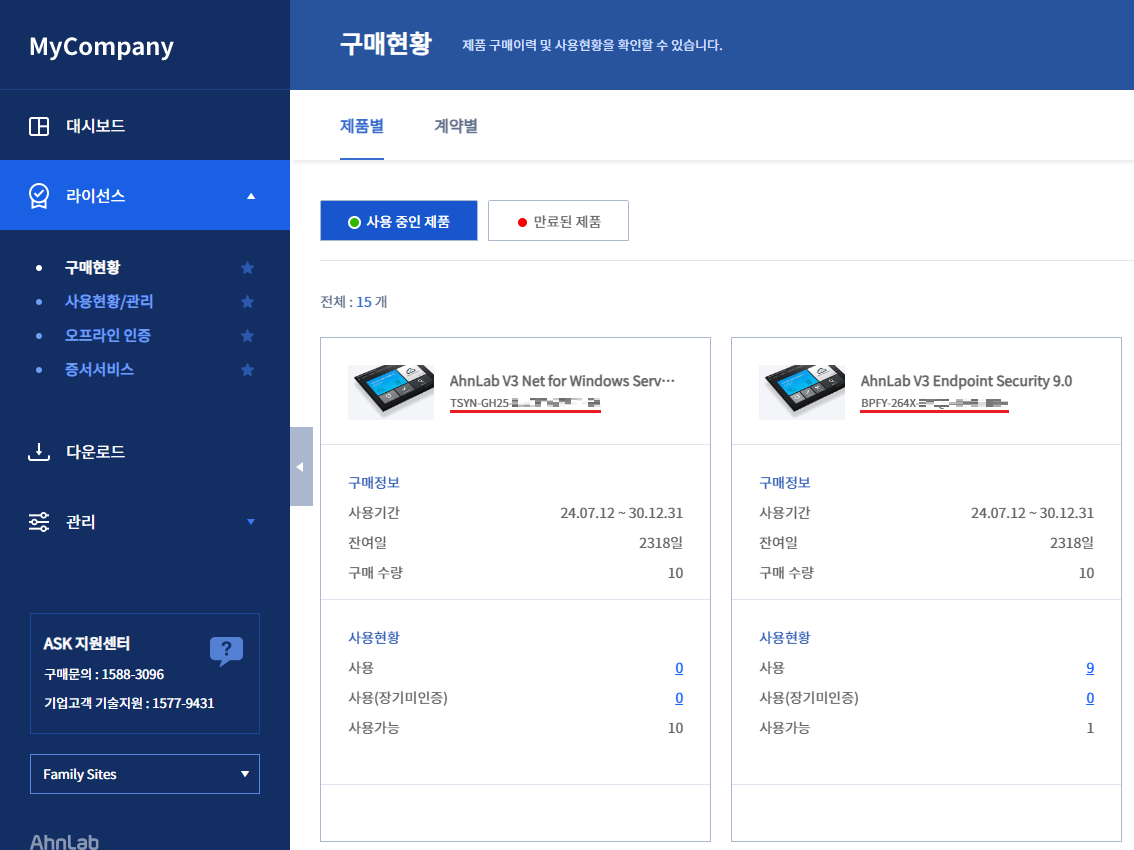Open 사용(장기미인증) count in V3 Net card
1134x850 pixels.
tap(679, 698)
